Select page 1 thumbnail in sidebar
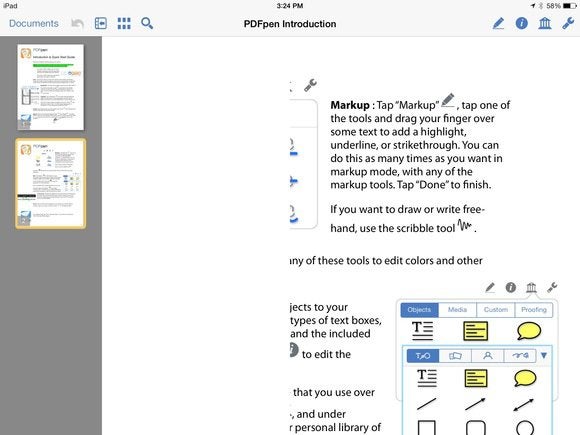The image size is (580, 435). [x=51, y=87]
